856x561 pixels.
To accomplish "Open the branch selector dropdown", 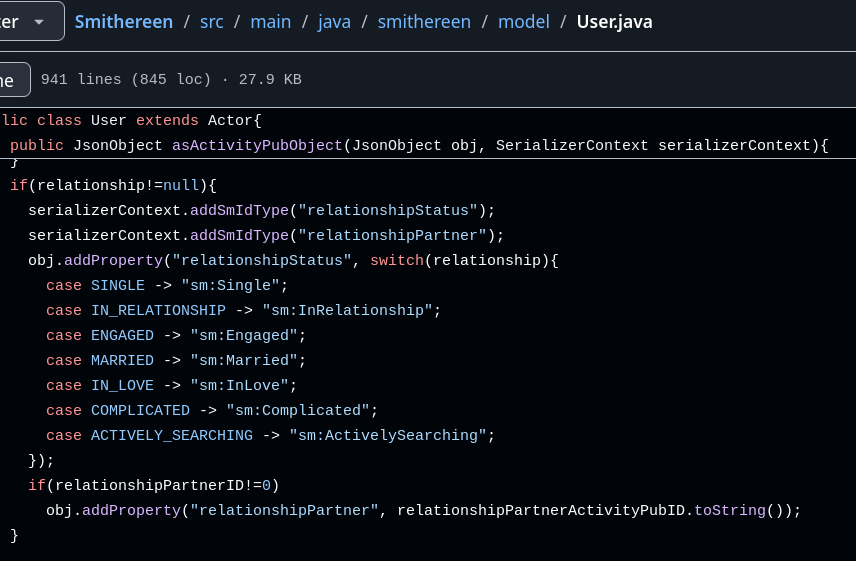I will (x=28, y=21).
